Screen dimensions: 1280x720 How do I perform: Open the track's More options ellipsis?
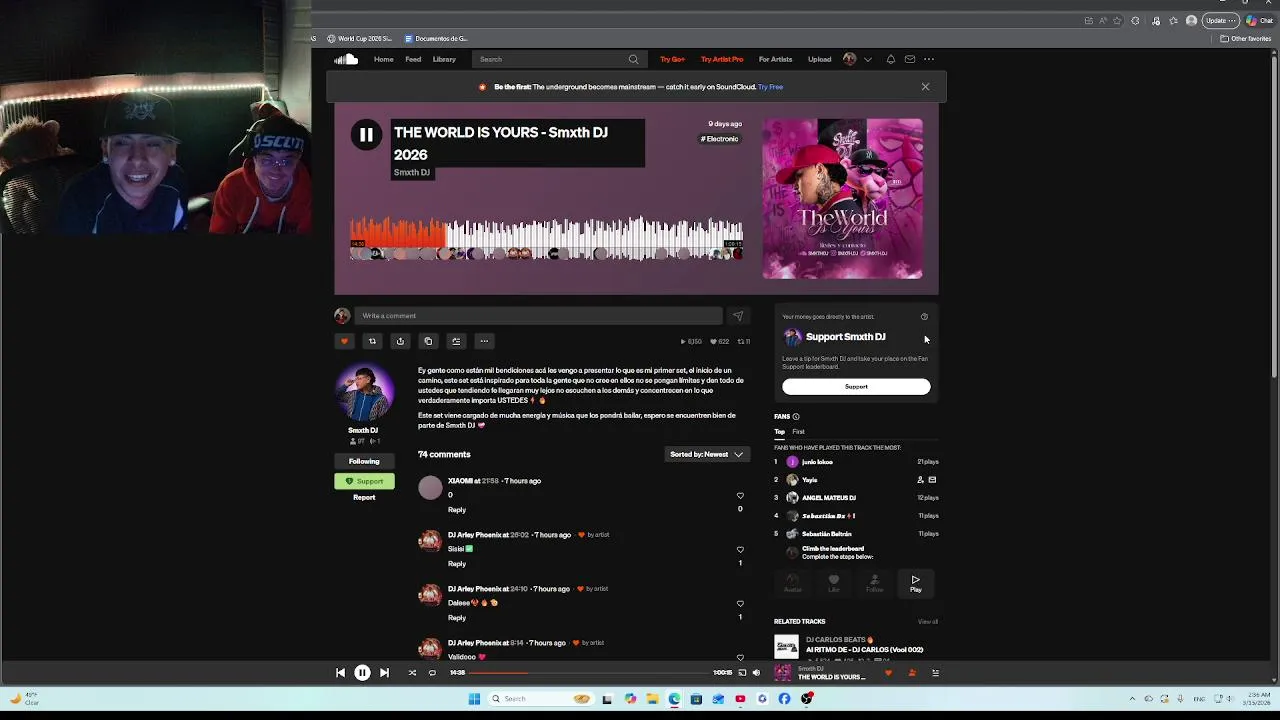click(484, 341)
